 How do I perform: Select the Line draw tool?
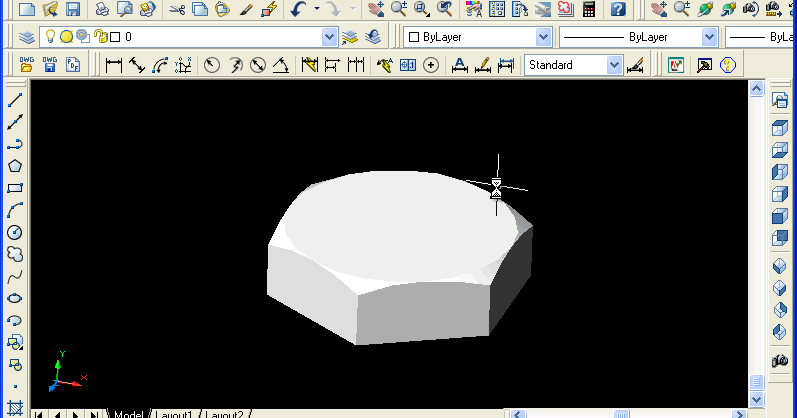coord(15,100)
